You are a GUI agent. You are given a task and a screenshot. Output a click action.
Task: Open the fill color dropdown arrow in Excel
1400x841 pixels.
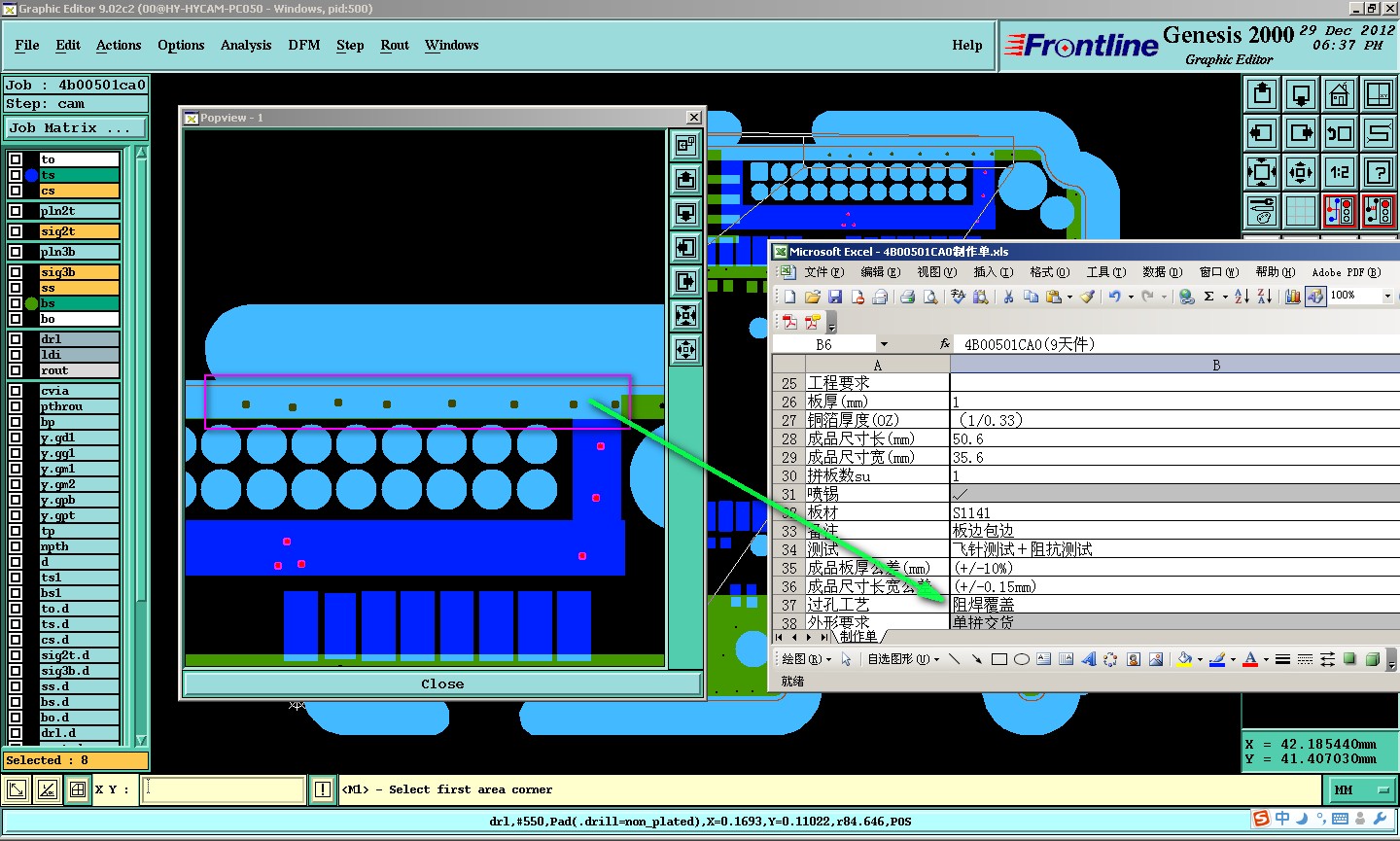1198,659
